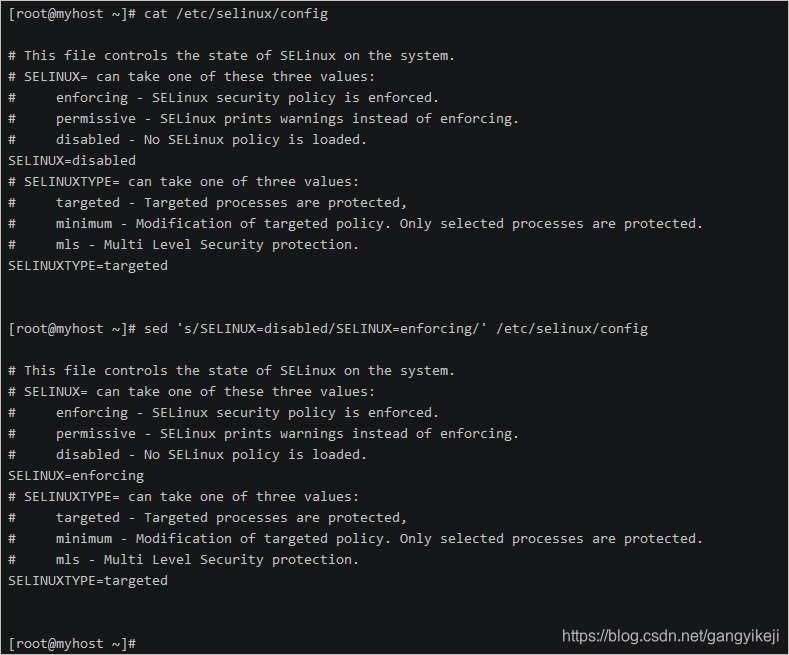Click the SELINUX=enforcing output line
The width and height of the screenshot is (789, 655).
pos(76,475)
